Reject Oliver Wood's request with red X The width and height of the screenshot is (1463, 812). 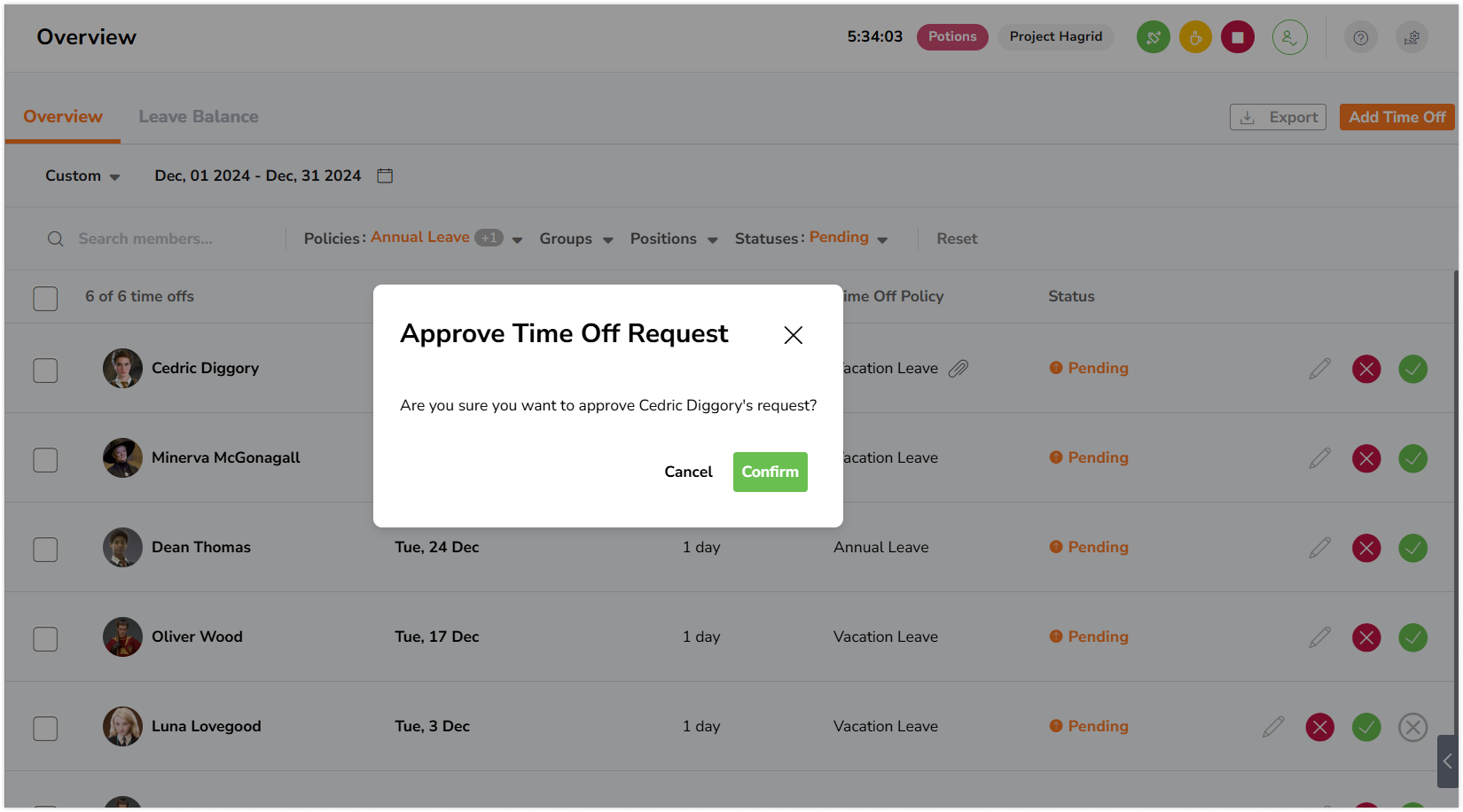pyautogui.click(x=1365, y=637)
